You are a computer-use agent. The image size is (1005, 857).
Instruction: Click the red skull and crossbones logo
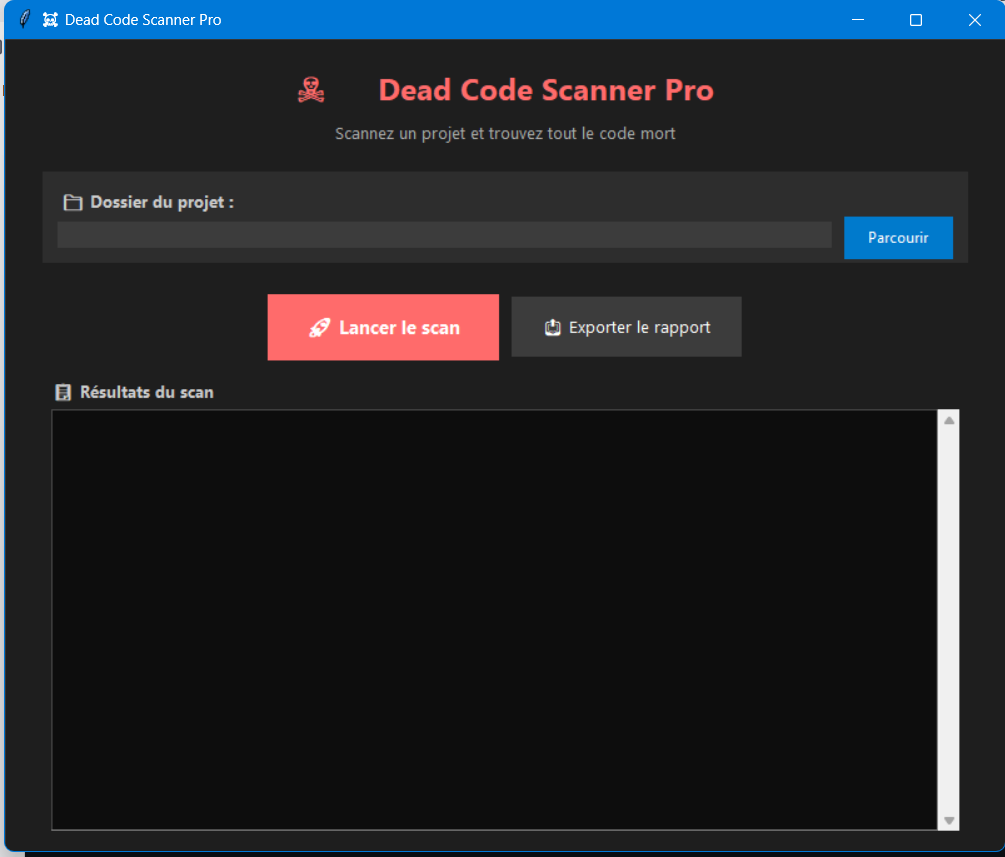(311, 90)
